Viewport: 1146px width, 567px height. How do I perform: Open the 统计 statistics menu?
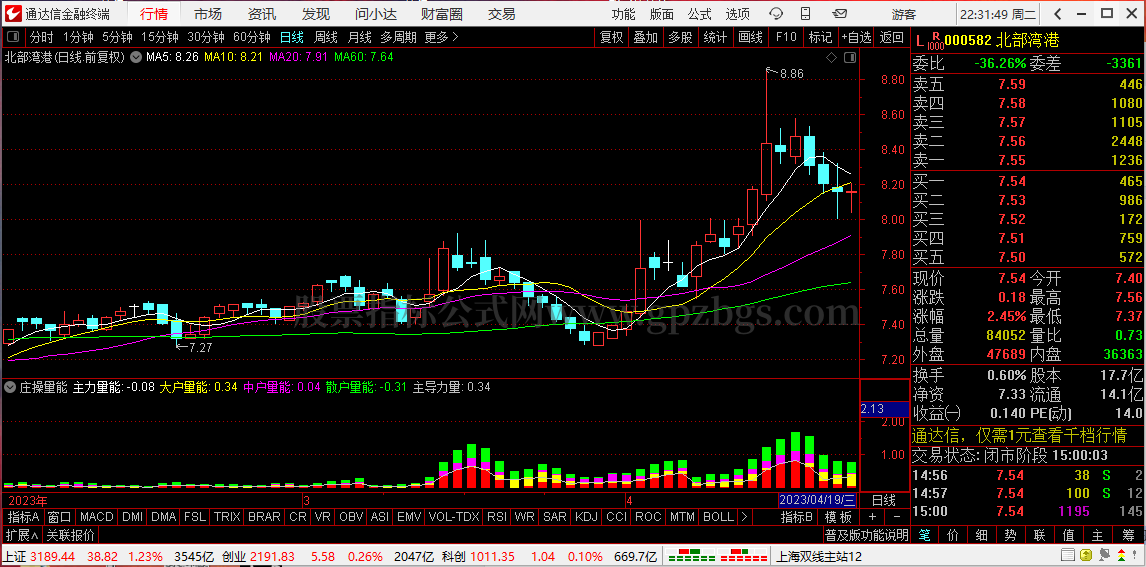pyautogui.click(x=715, y=37)
